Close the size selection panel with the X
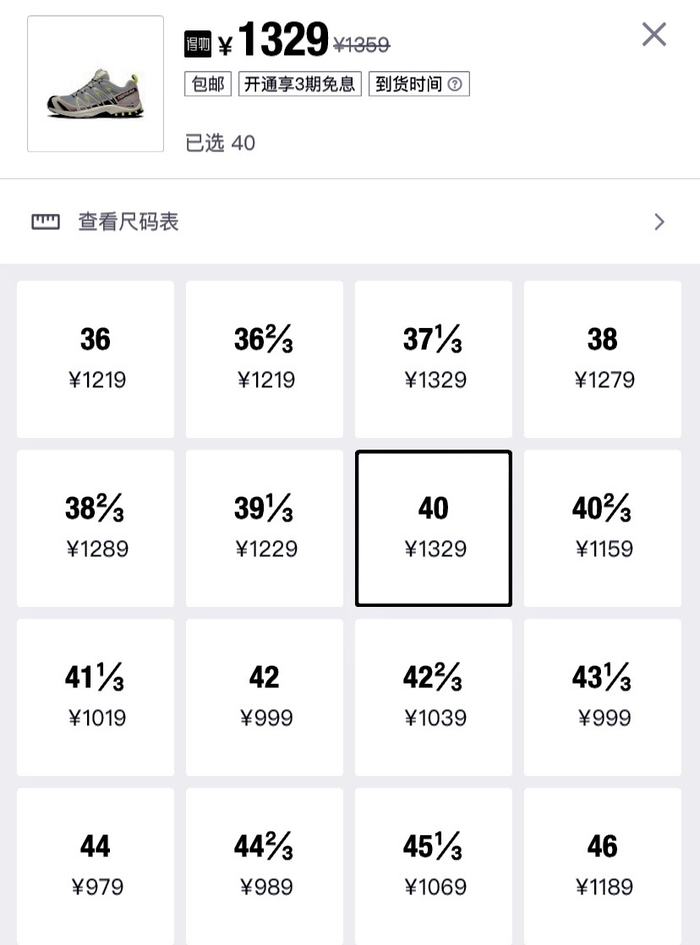 click(654, 34)
